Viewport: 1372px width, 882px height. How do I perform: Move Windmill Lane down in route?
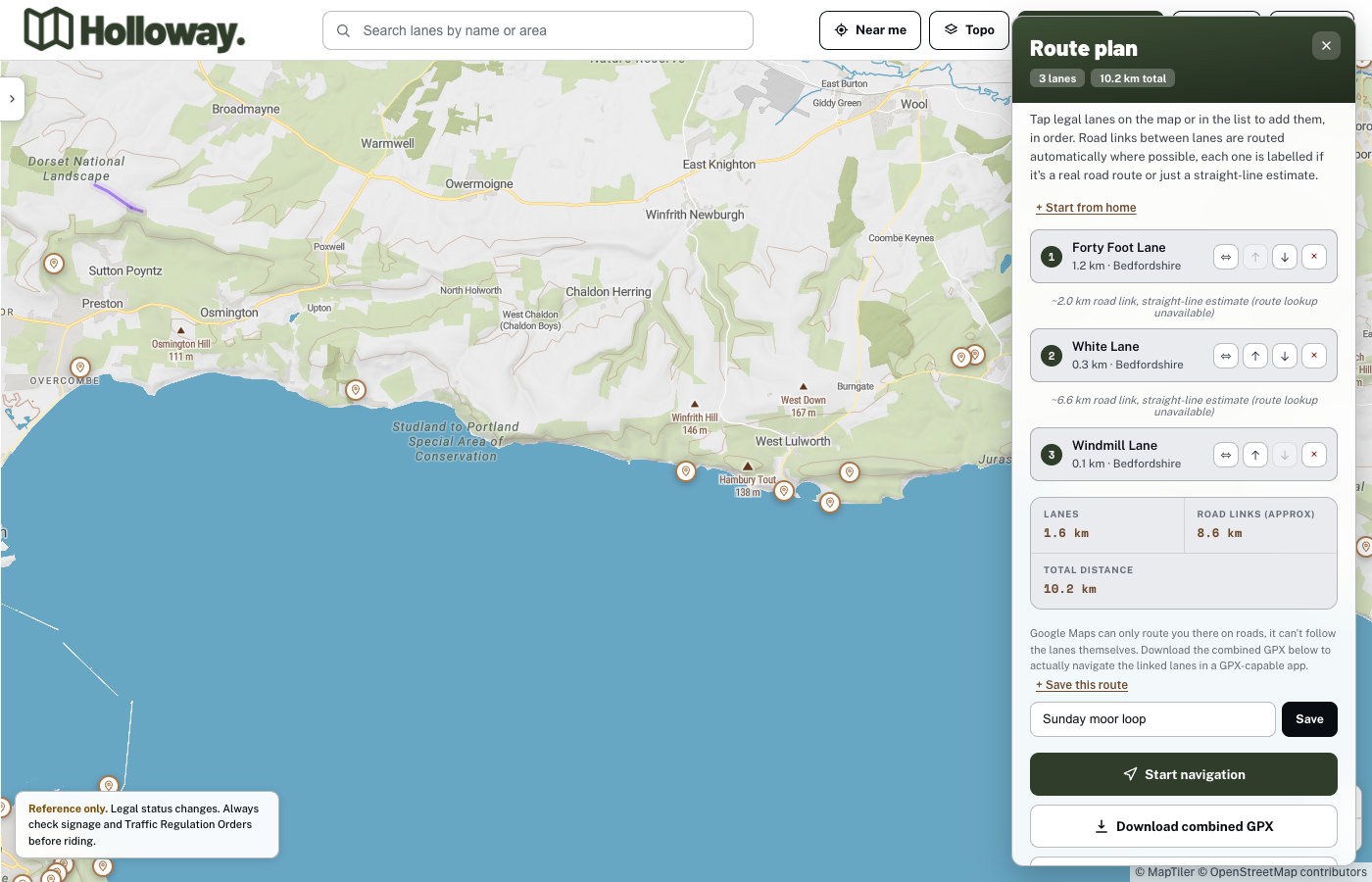tap(1285, 455)
